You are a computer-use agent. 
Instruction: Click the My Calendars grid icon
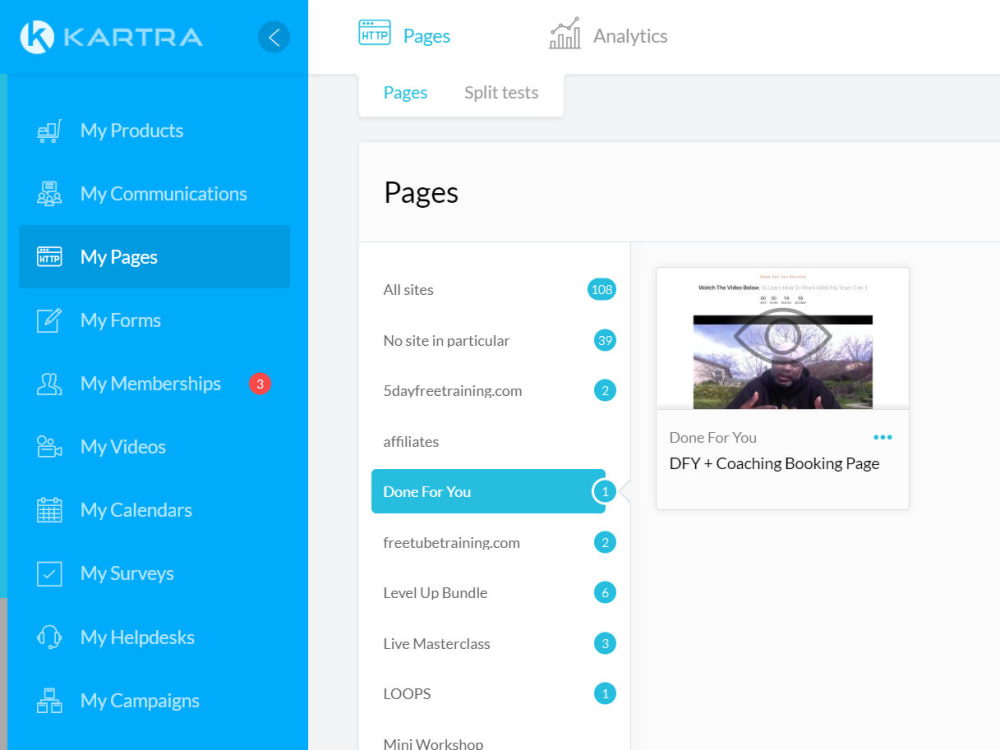point(49,510)
